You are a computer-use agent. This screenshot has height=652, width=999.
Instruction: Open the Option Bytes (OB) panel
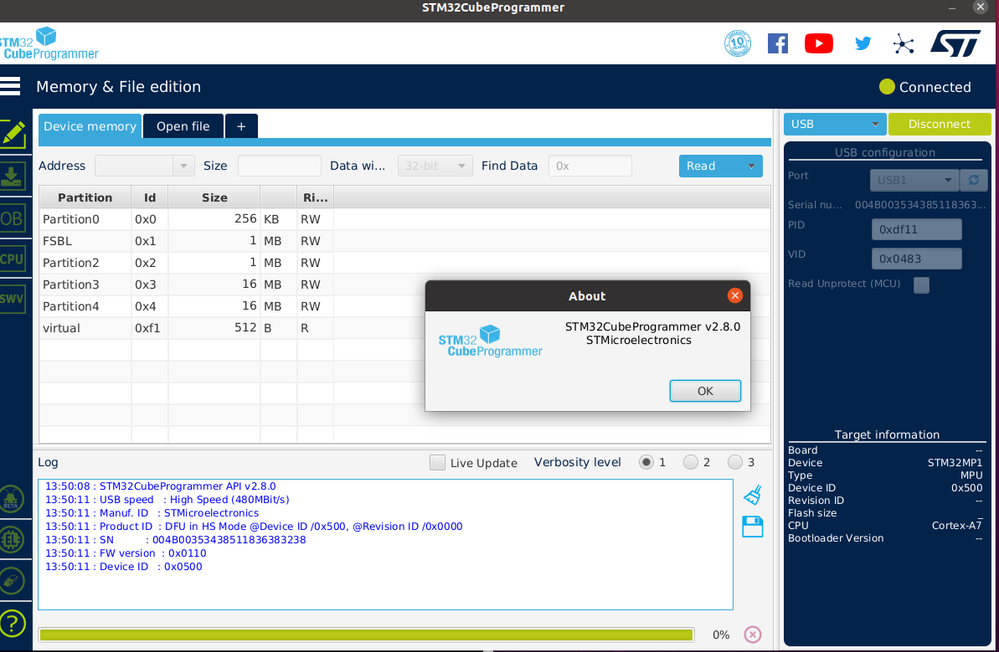tap(13, 219)
